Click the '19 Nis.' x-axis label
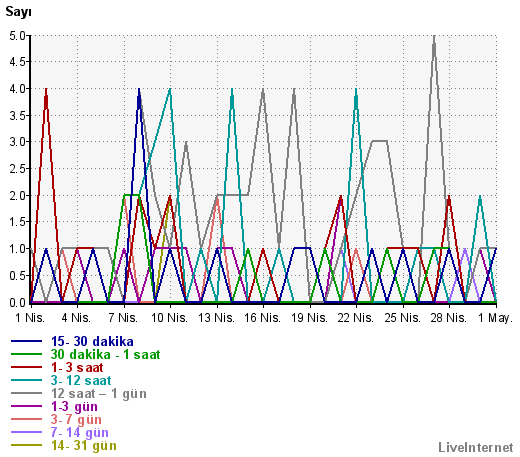This screenshot has width=520, height=457. pyautogui.click(x=309, y=318)
